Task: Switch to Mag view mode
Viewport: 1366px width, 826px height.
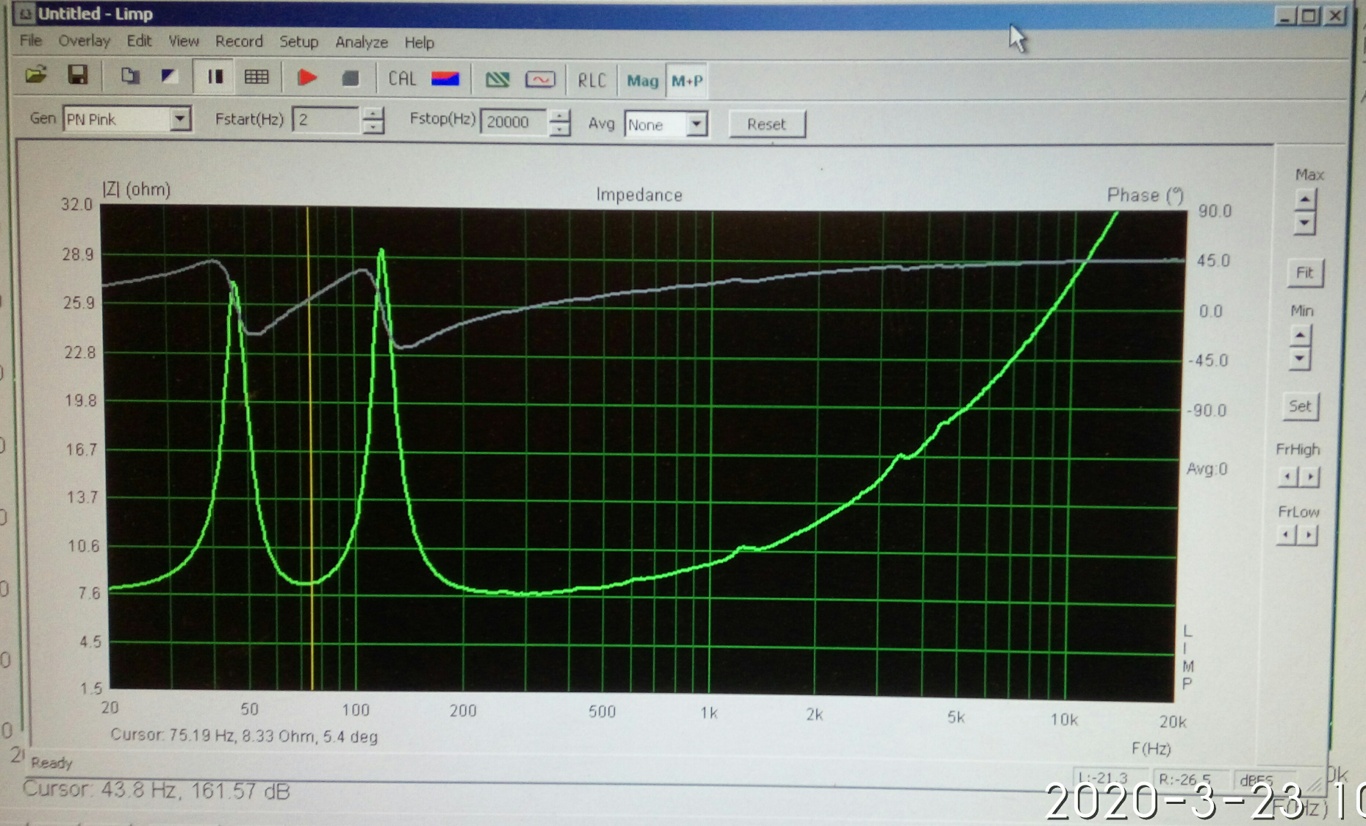Action: pyautogui.click(x=643, y=81)
